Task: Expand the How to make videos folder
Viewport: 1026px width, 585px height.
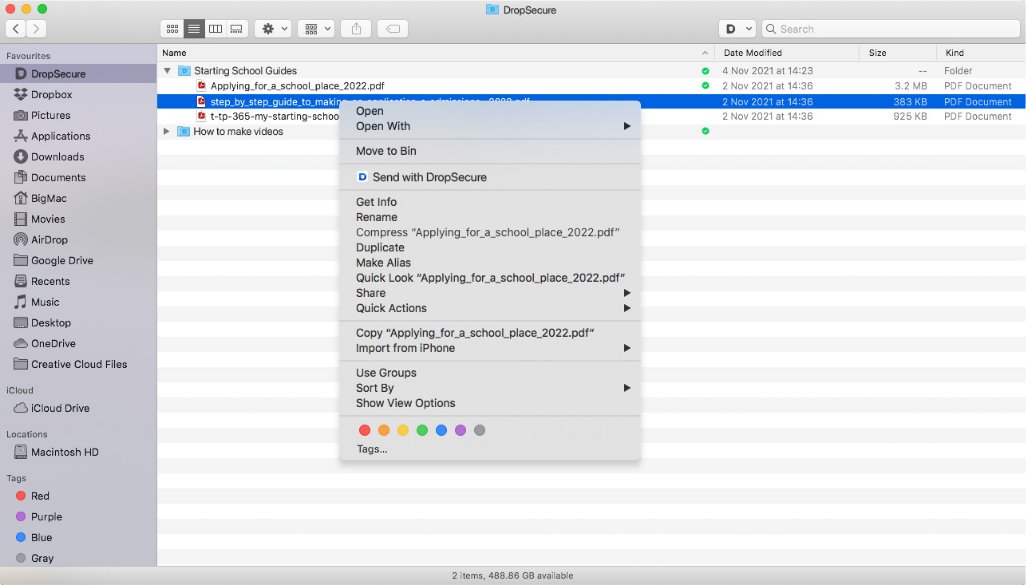Action: pyautogui.click(x=167, y=132)
